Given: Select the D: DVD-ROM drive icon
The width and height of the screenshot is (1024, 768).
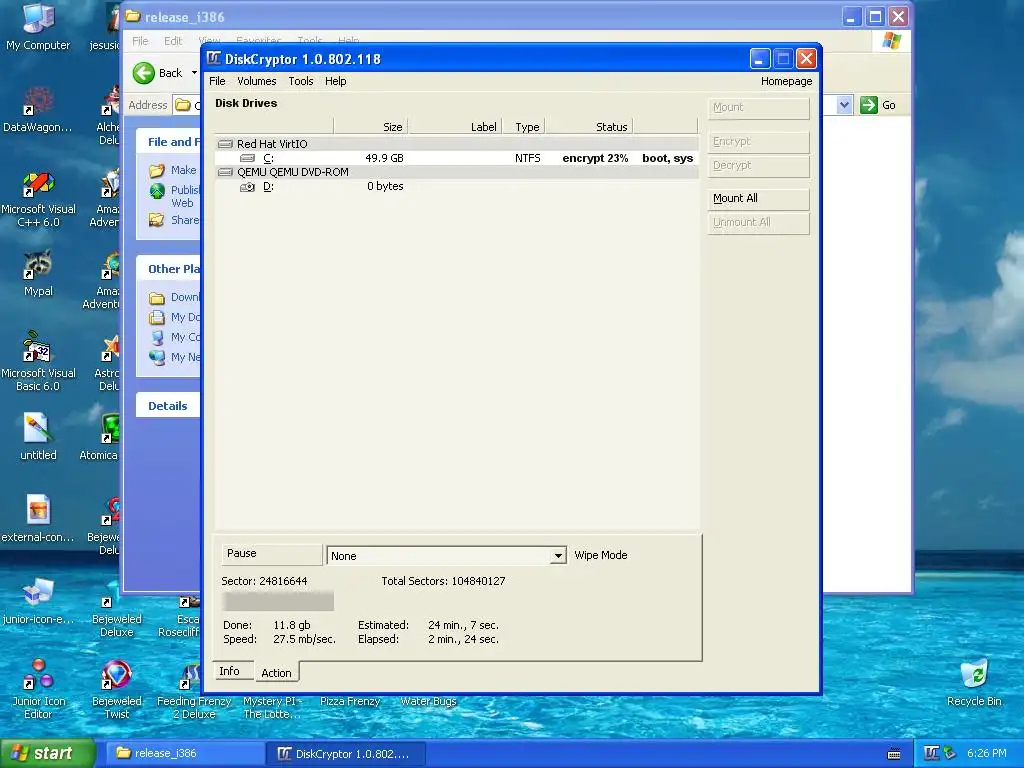Looking at the screenshot, I should (x=248, y=187).
